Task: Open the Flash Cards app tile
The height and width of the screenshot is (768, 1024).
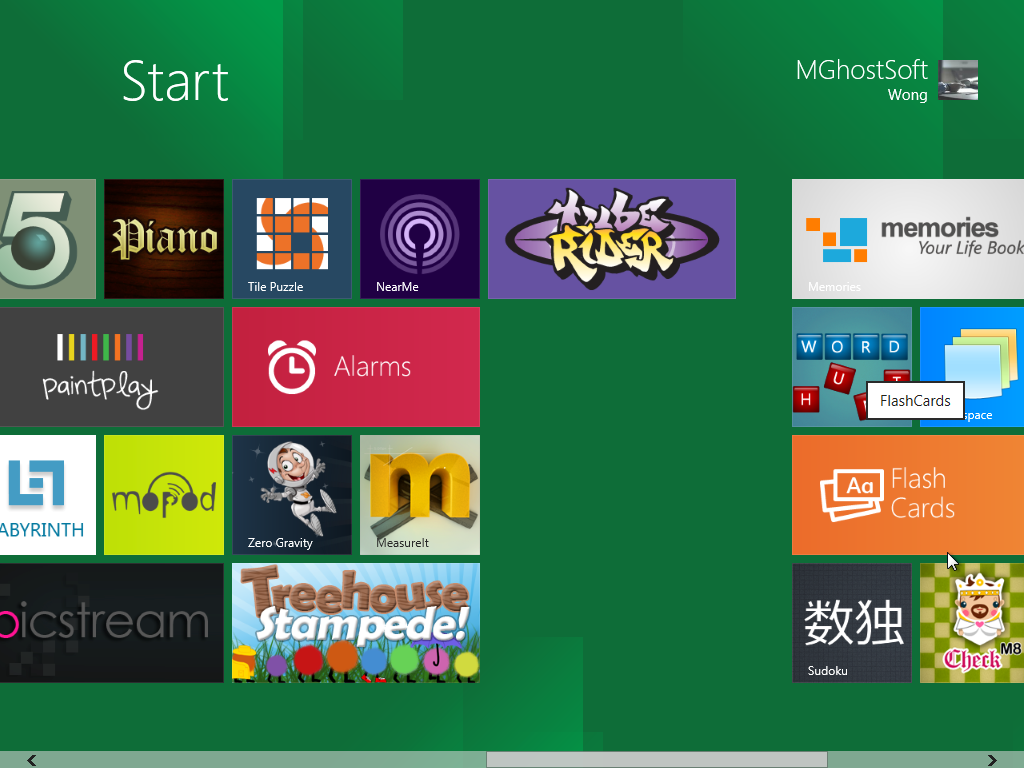Action: 907,495
